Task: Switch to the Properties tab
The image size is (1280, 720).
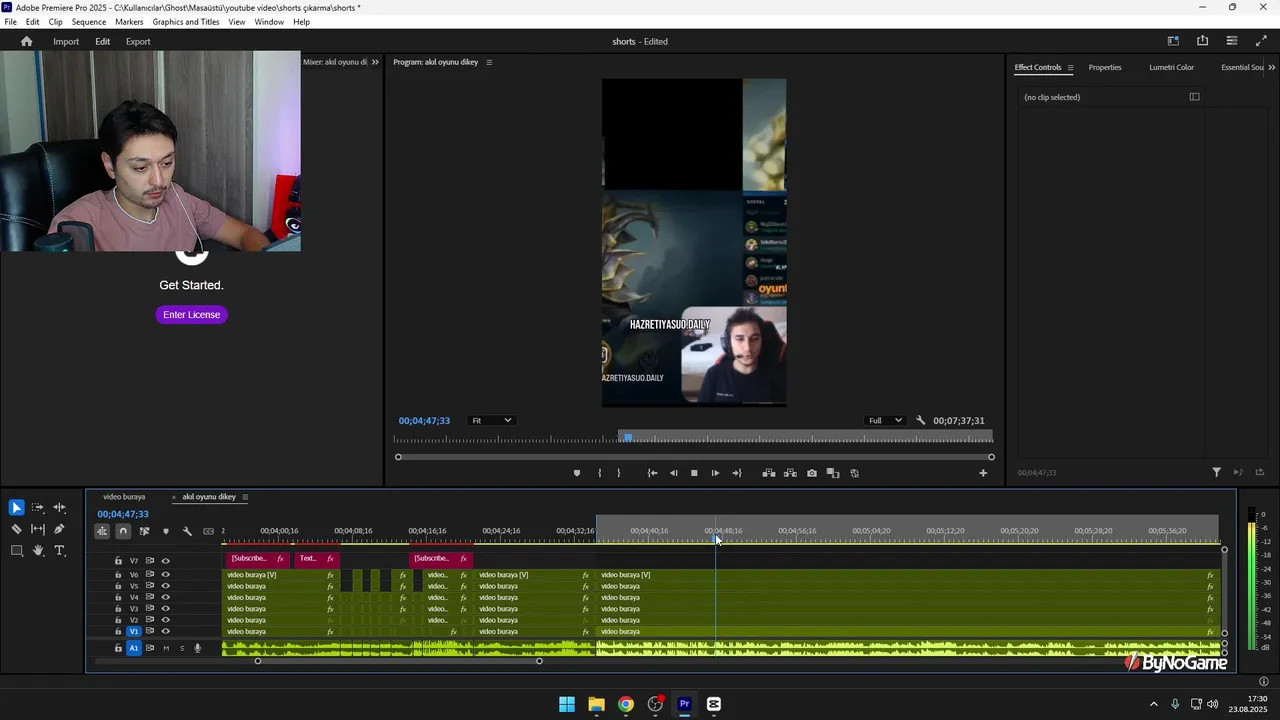Action: (x=1105, y=67)
